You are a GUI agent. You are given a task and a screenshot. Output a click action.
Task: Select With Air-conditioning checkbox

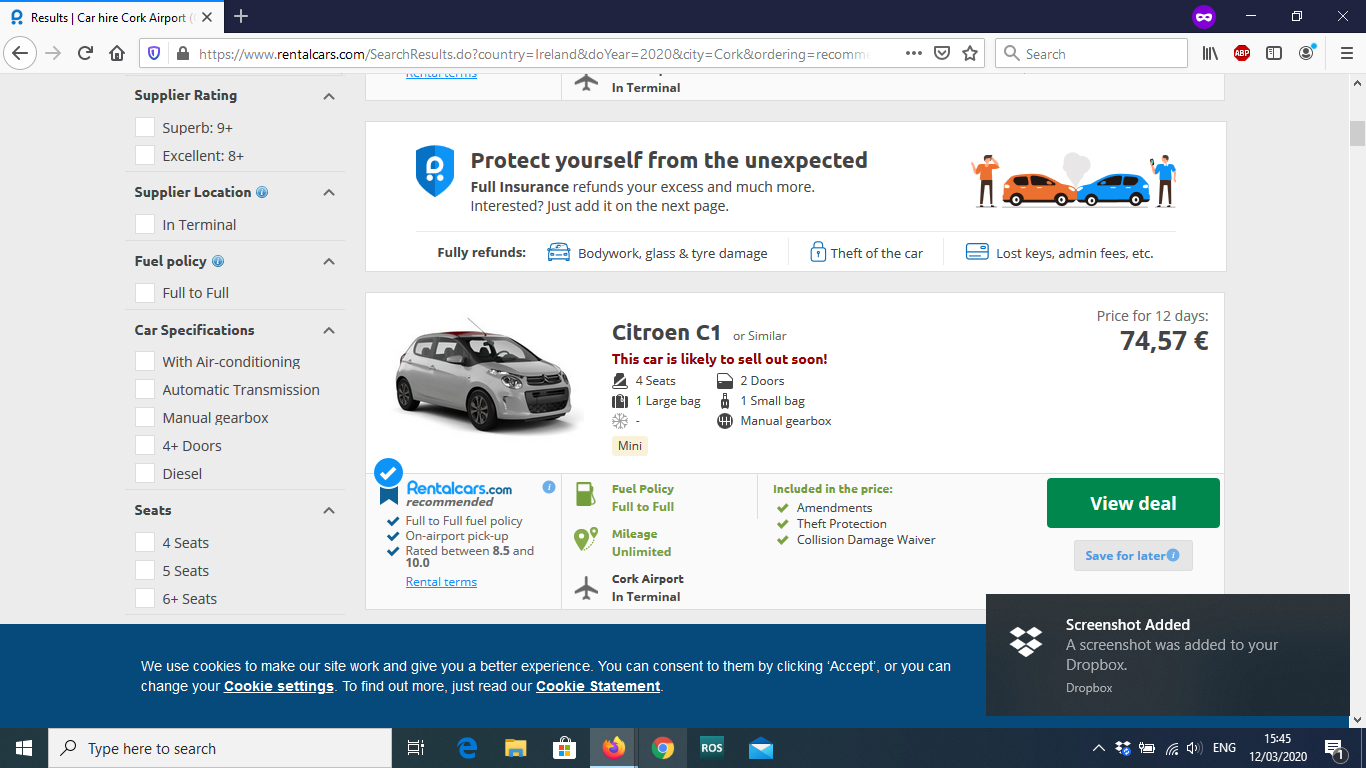pyautogui.click(x=145, y=361)
